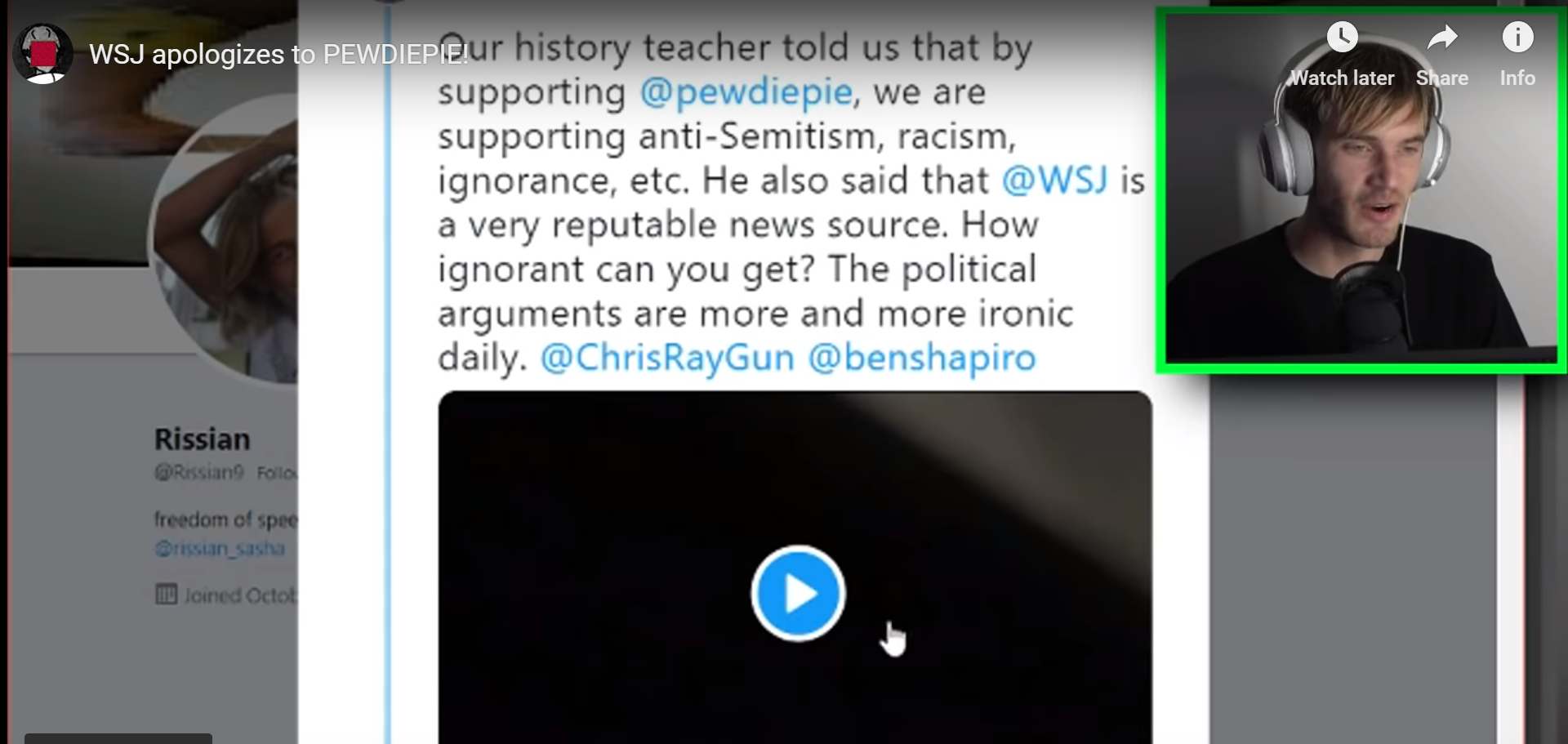
Task: Click the green-bordered webcam overlay
Action: tap(1361, 190)
